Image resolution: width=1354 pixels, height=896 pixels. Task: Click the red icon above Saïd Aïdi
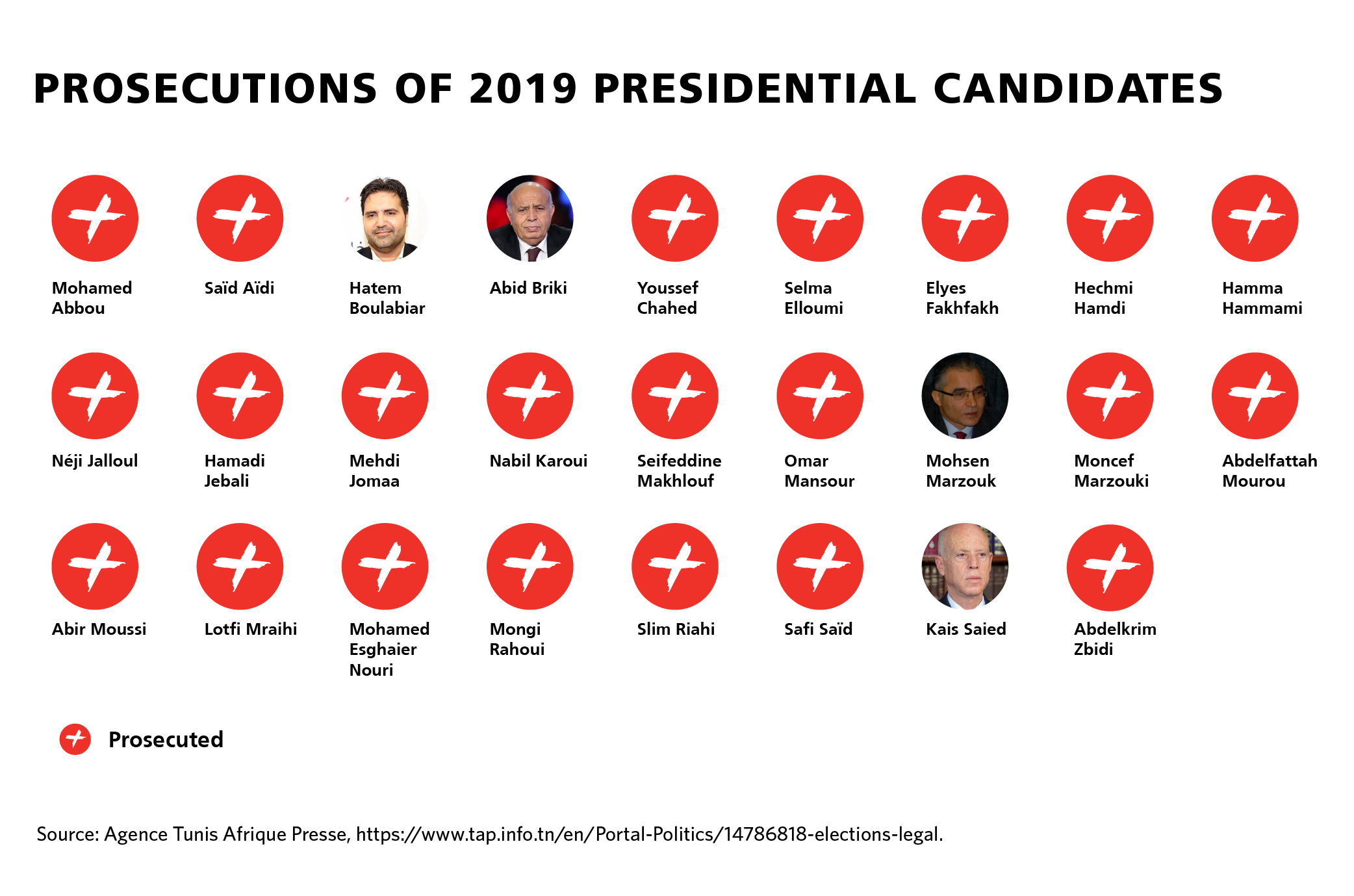240,218
